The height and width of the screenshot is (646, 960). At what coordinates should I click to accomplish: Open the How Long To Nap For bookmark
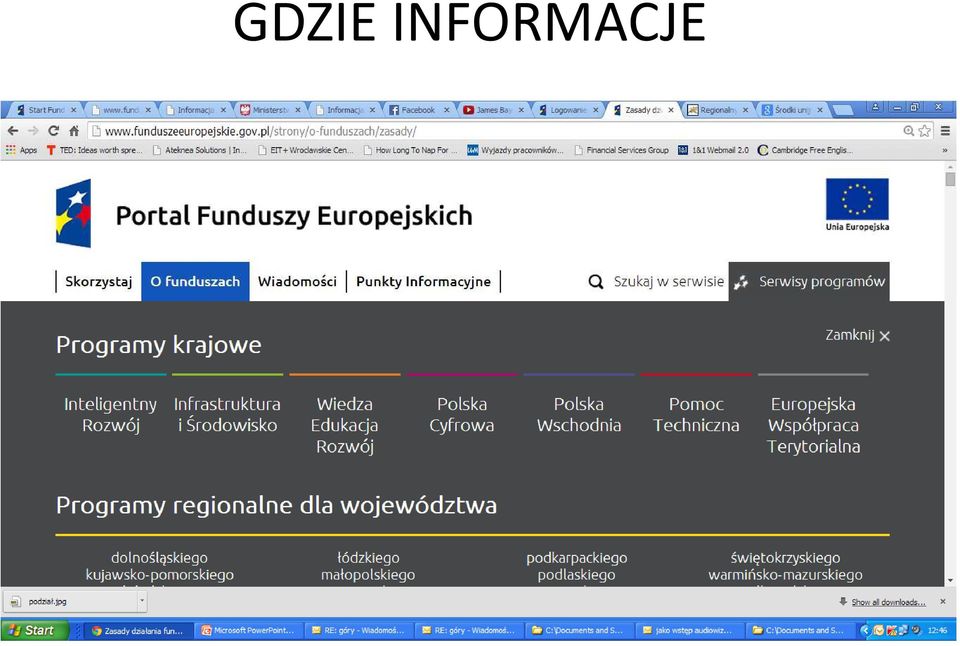[x=410, y=150]
